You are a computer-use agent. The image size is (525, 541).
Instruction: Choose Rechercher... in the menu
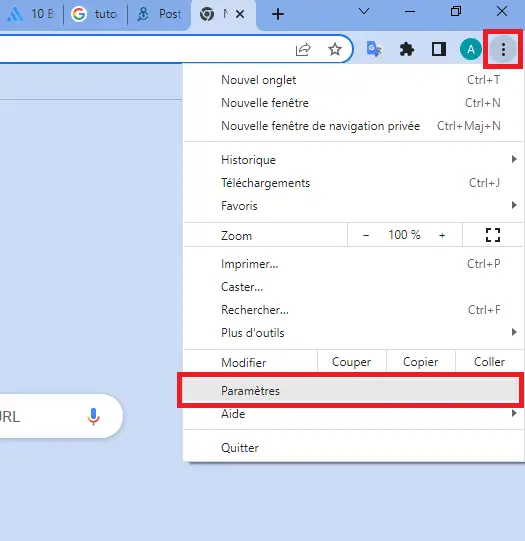click(353, 310)
